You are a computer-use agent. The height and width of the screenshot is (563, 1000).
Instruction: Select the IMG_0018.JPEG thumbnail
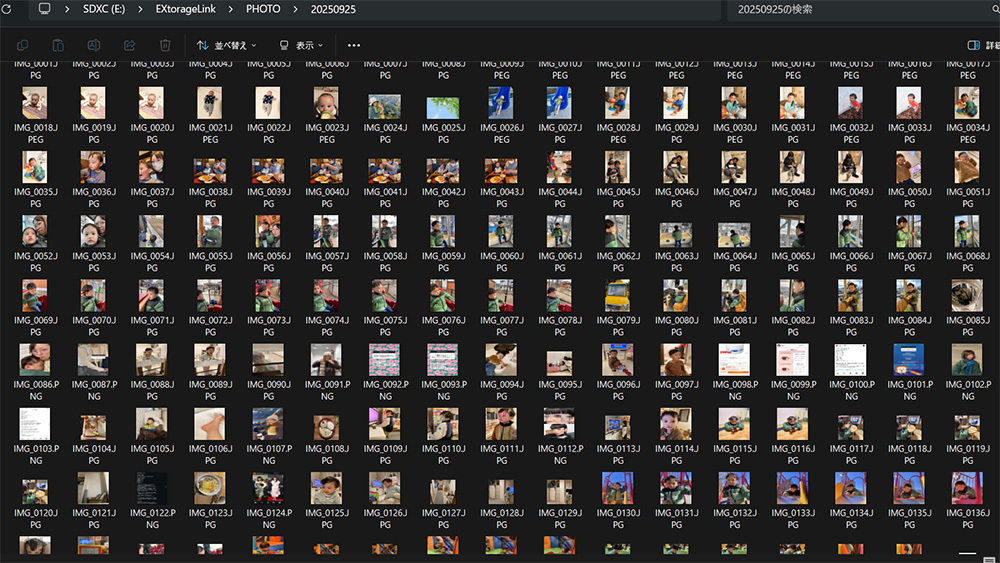[x=35, y=104]
